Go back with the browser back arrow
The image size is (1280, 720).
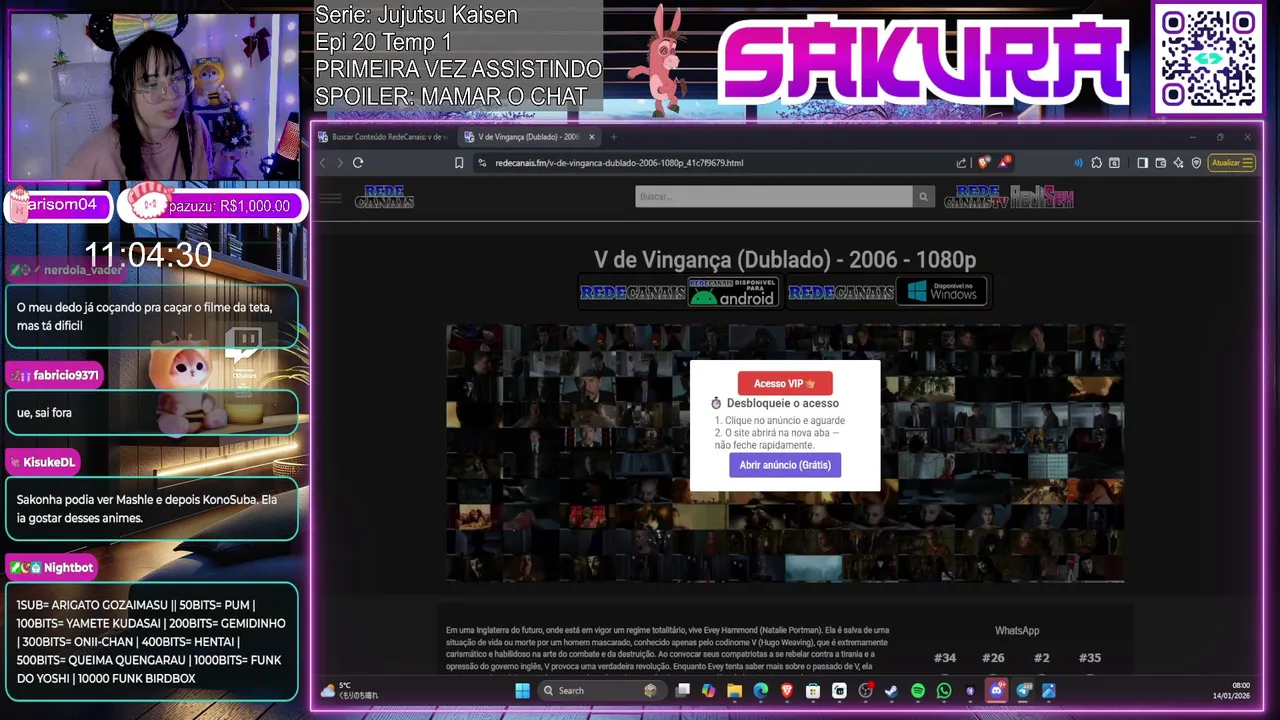pyautogui.click(x=323, y=163)
